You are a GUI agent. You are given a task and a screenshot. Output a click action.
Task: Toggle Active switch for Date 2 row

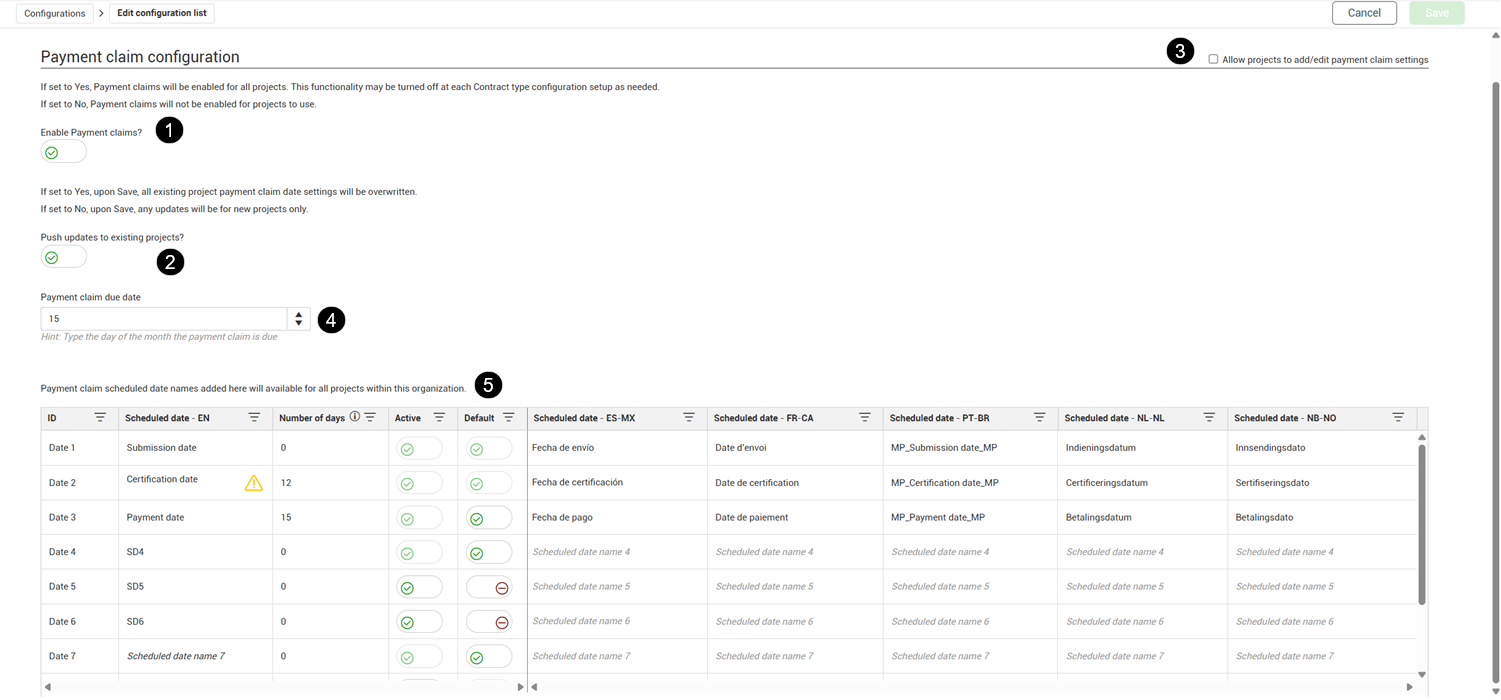(x=419, y=483)
